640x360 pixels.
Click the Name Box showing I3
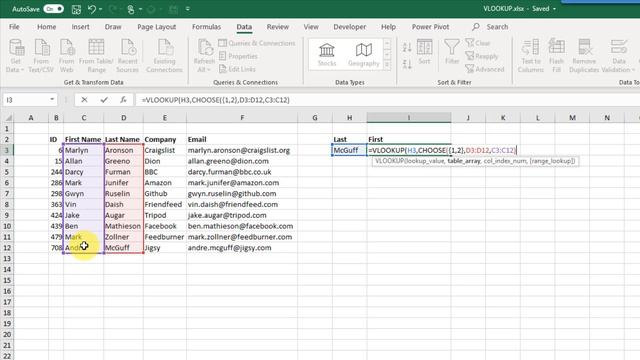tap(25, 100)
